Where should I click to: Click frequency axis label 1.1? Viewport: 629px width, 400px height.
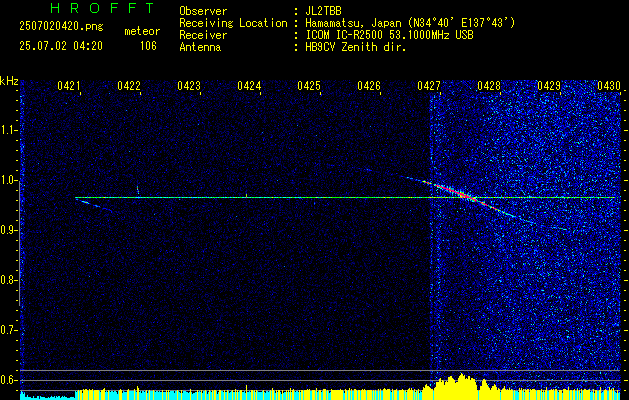[9, 130]
